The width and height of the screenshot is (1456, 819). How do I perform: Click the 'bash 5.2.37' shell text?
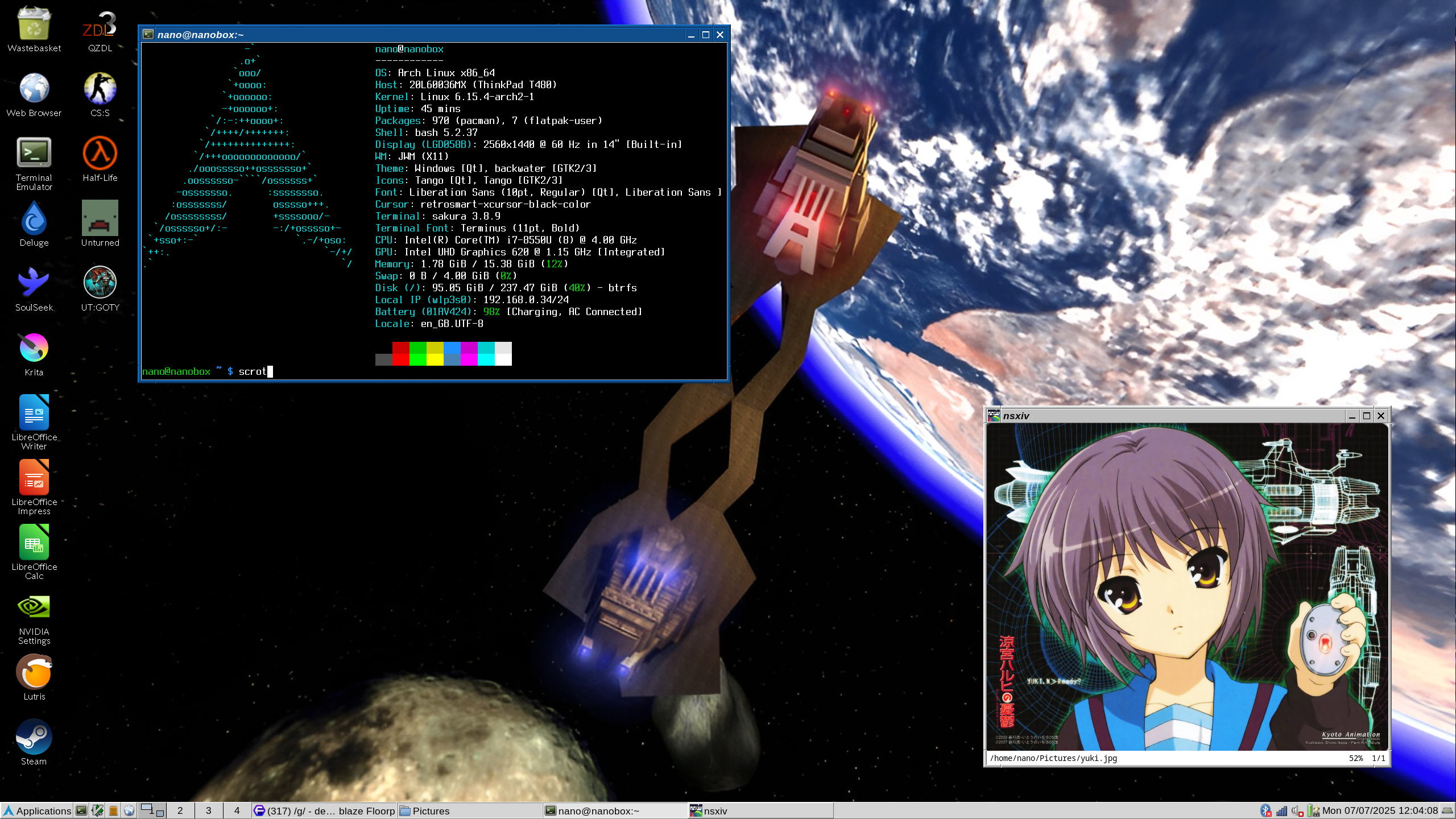pyautogui.click(x=446, y=133)
